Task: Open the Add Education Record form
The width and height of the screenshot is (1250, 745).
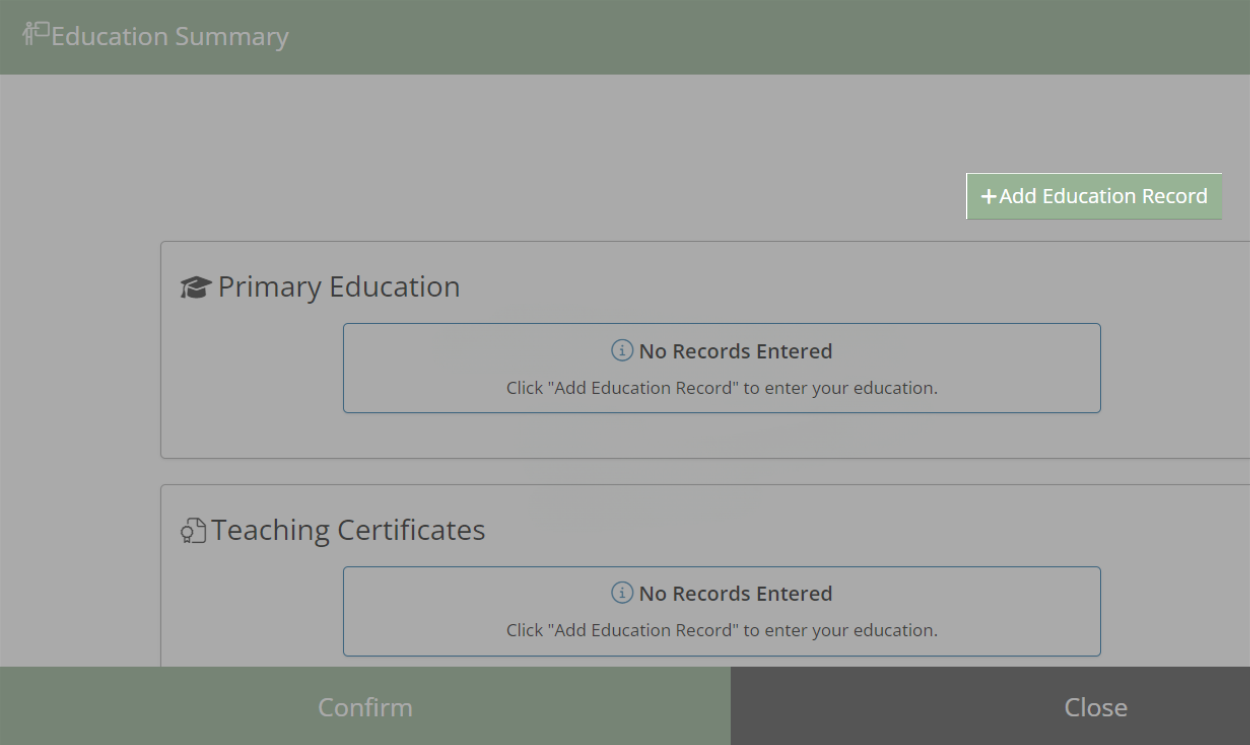Action: click(x=1094, y=196)
